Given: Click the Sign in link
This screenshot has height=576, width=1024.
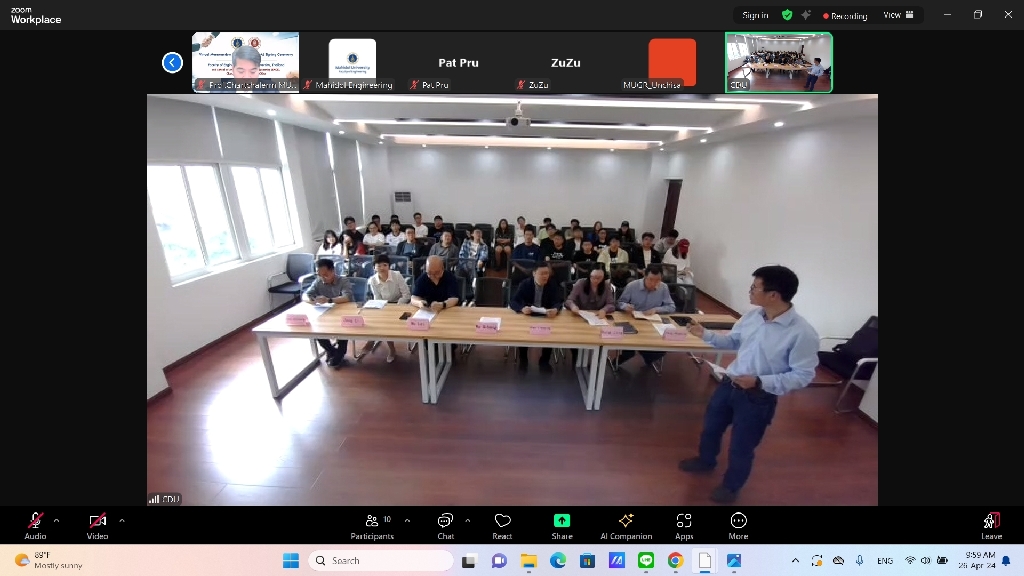Looking at the screenshot, I should (755, 15).
